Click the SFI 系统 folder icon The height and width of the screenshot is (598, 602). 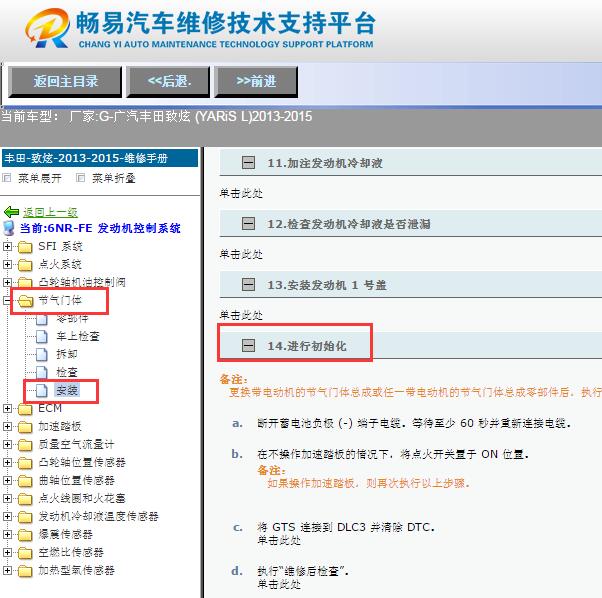[25, 247]
